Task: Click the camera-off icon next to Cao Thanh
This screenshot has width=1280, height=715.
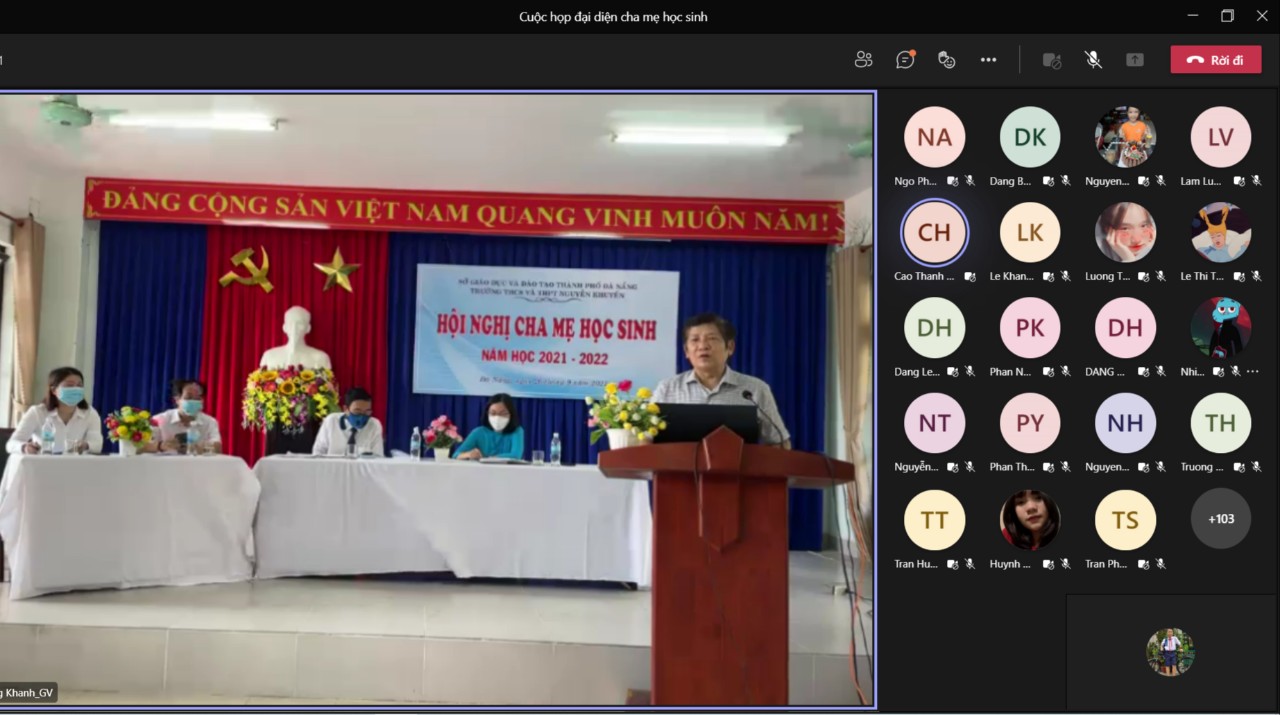Action: (x=969, y=277)
